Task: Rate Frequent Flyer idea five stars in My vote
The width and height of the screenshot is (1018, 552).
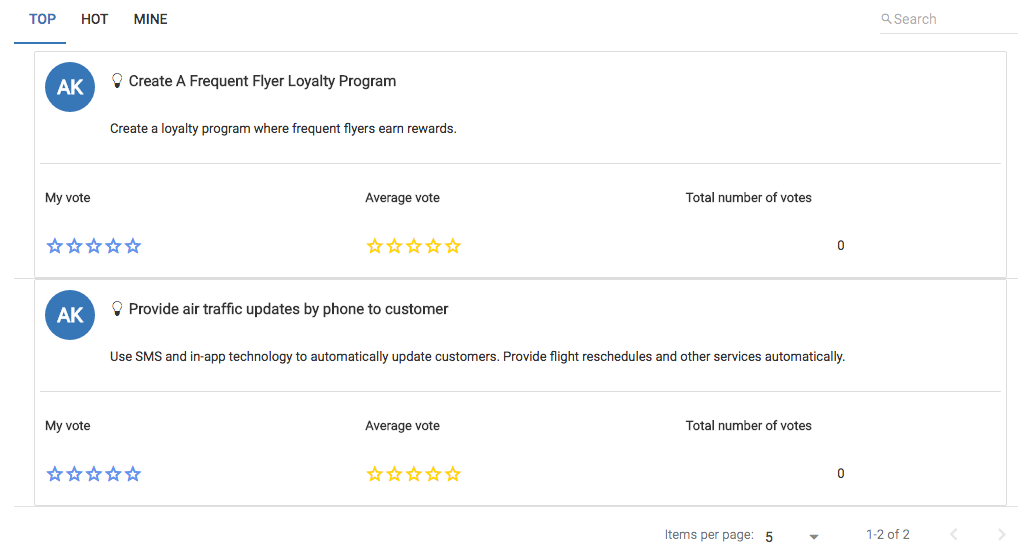Action: click(133, 246)
